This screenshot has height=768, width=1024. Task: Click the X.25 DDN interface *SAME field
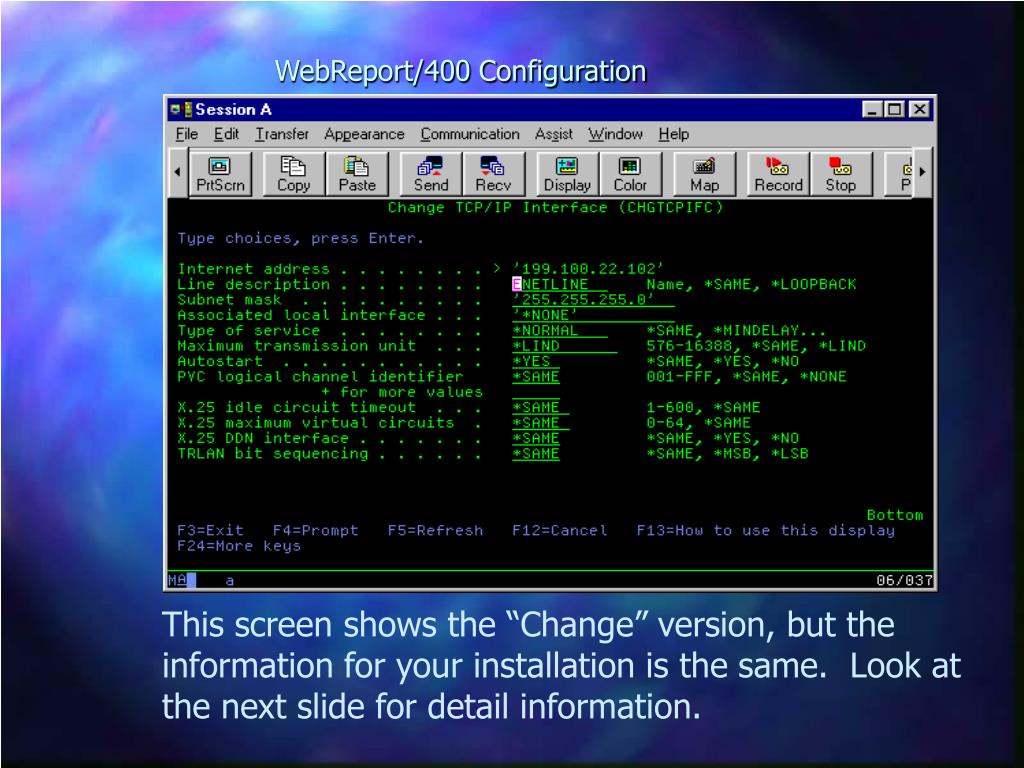536,438
